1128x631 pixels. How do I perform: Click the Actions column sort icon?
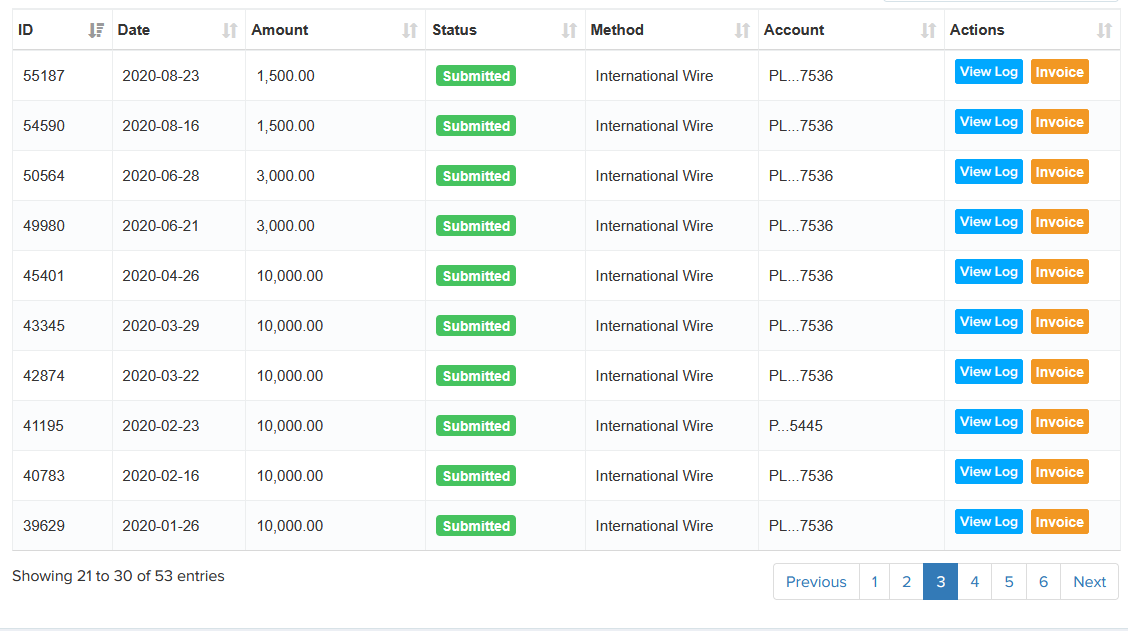[1104, 31]
